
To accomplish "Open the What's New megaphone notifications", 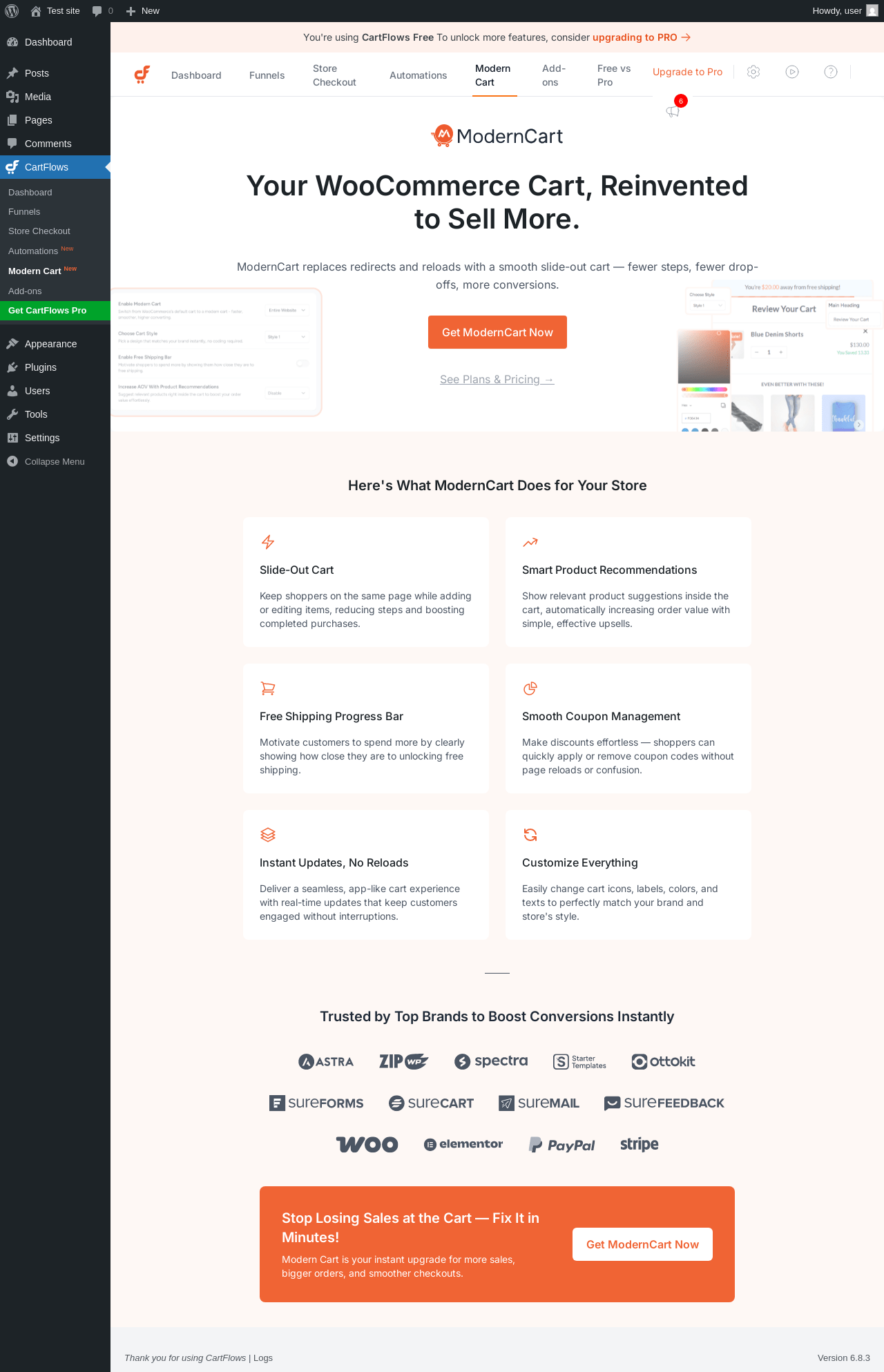I will [x=673, y=110].
